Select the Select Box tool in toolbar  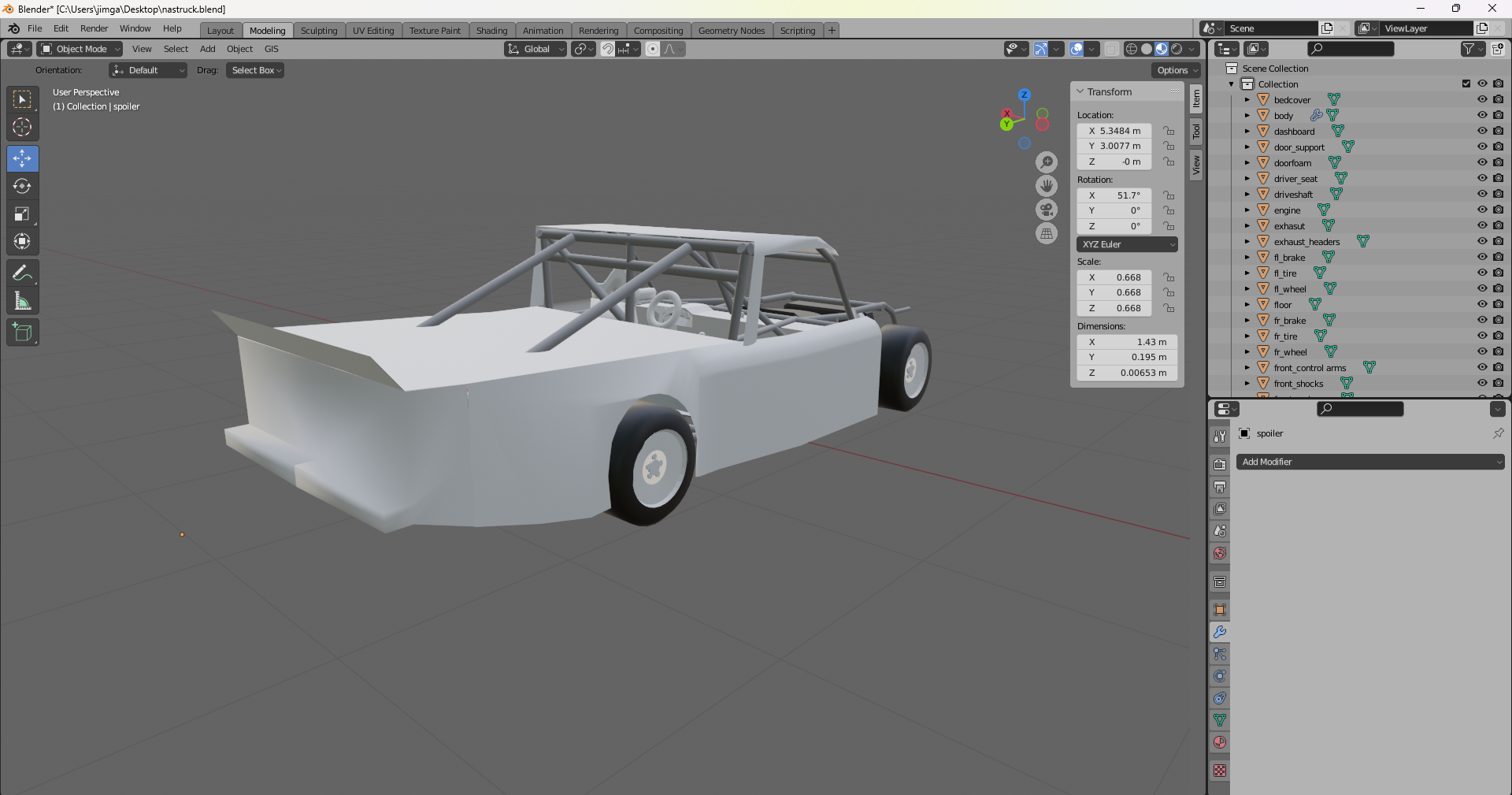coord(22,99)
